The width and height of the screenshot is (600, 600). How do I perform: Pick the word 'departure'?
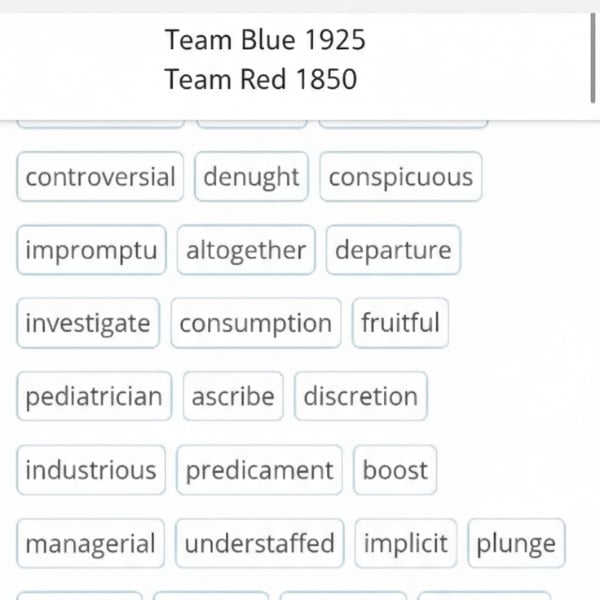point(393,250)
